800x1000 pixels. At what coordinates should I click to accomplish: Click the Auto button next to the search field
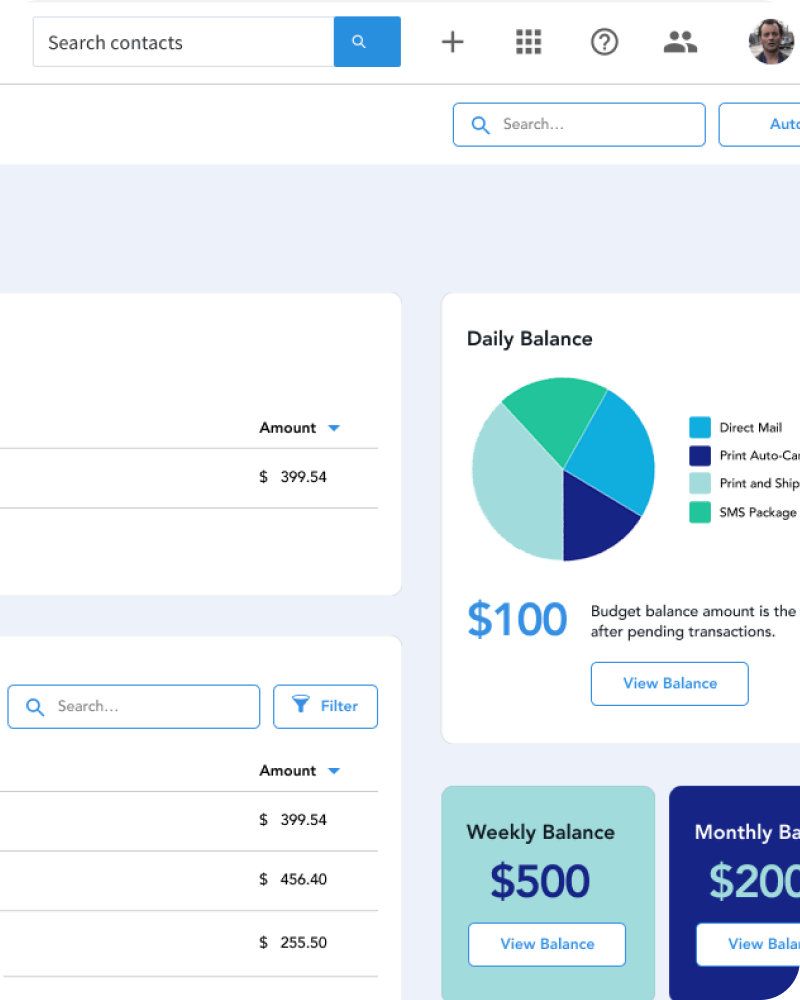pos(780,124)
